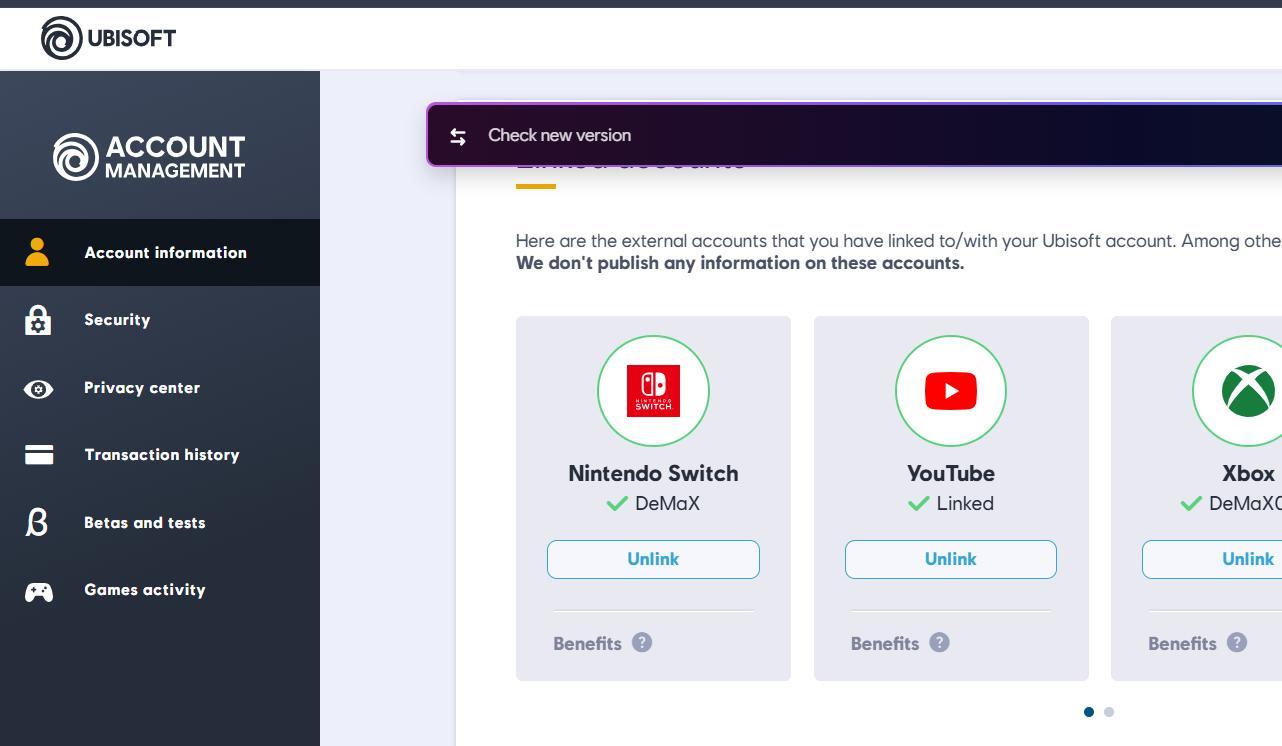Viewport: 1282px width, 746px height.
Task: Open the Privacy center section
Action: pos(160,388)
